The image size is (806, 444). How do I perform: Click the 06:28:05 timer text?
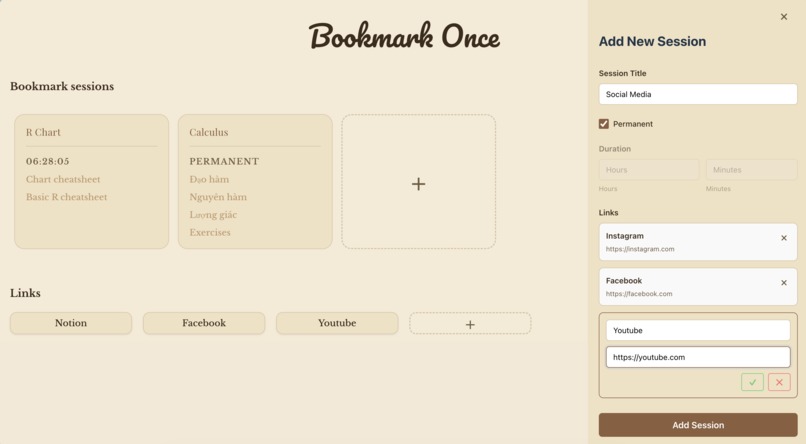[48, 161]
